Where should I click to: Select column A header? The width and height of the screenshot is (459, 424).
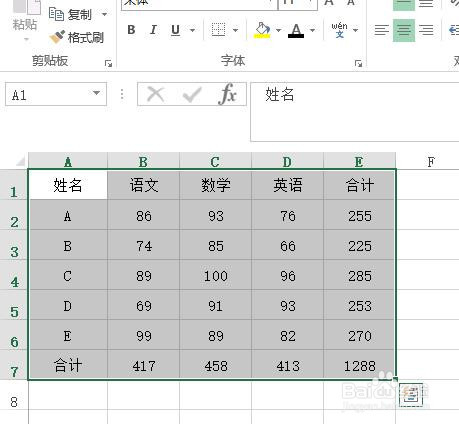[68, 162]
